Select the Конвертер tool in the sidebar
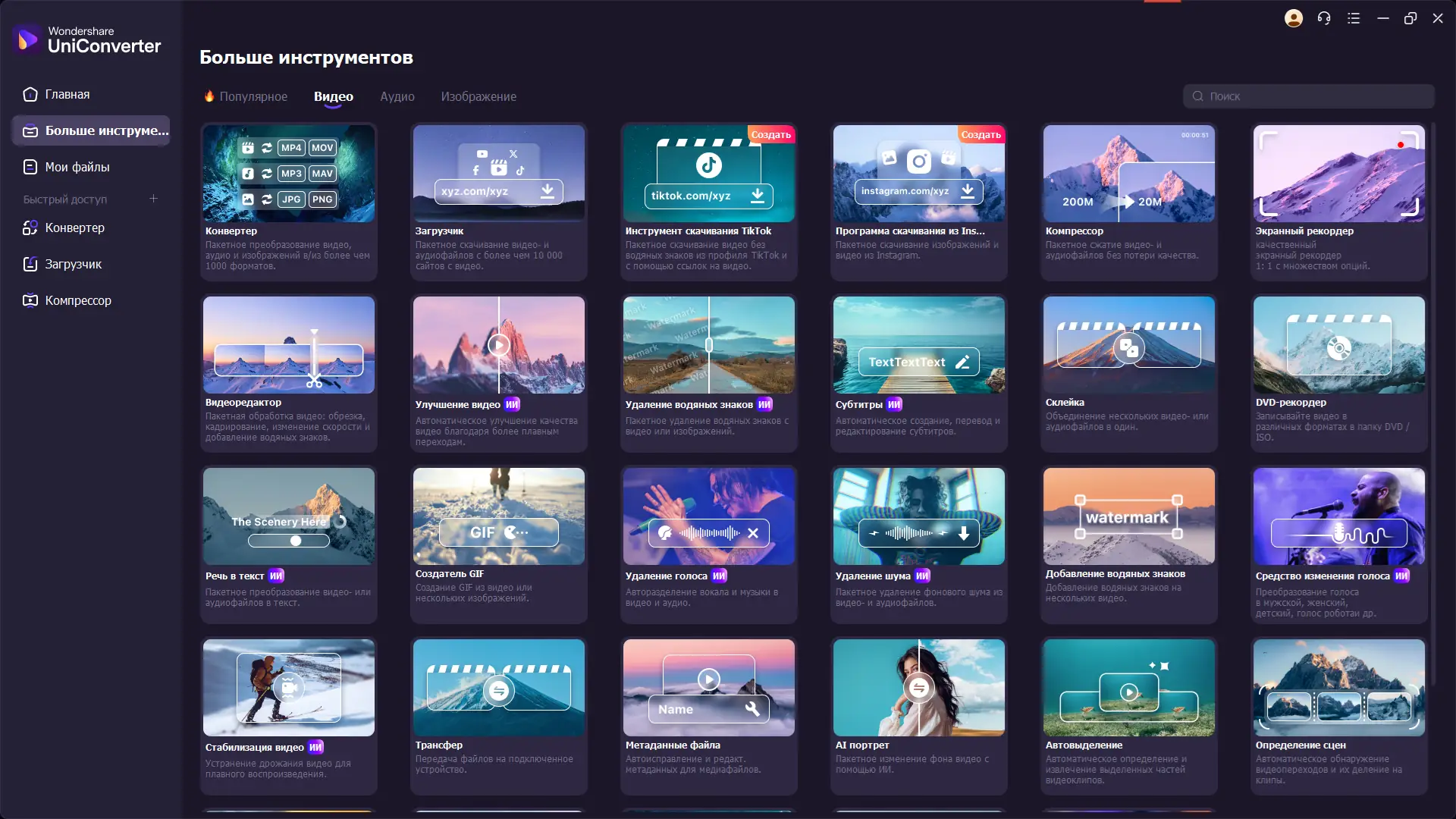This screenshot has height=819, width=1456. (x=74, y=227)
